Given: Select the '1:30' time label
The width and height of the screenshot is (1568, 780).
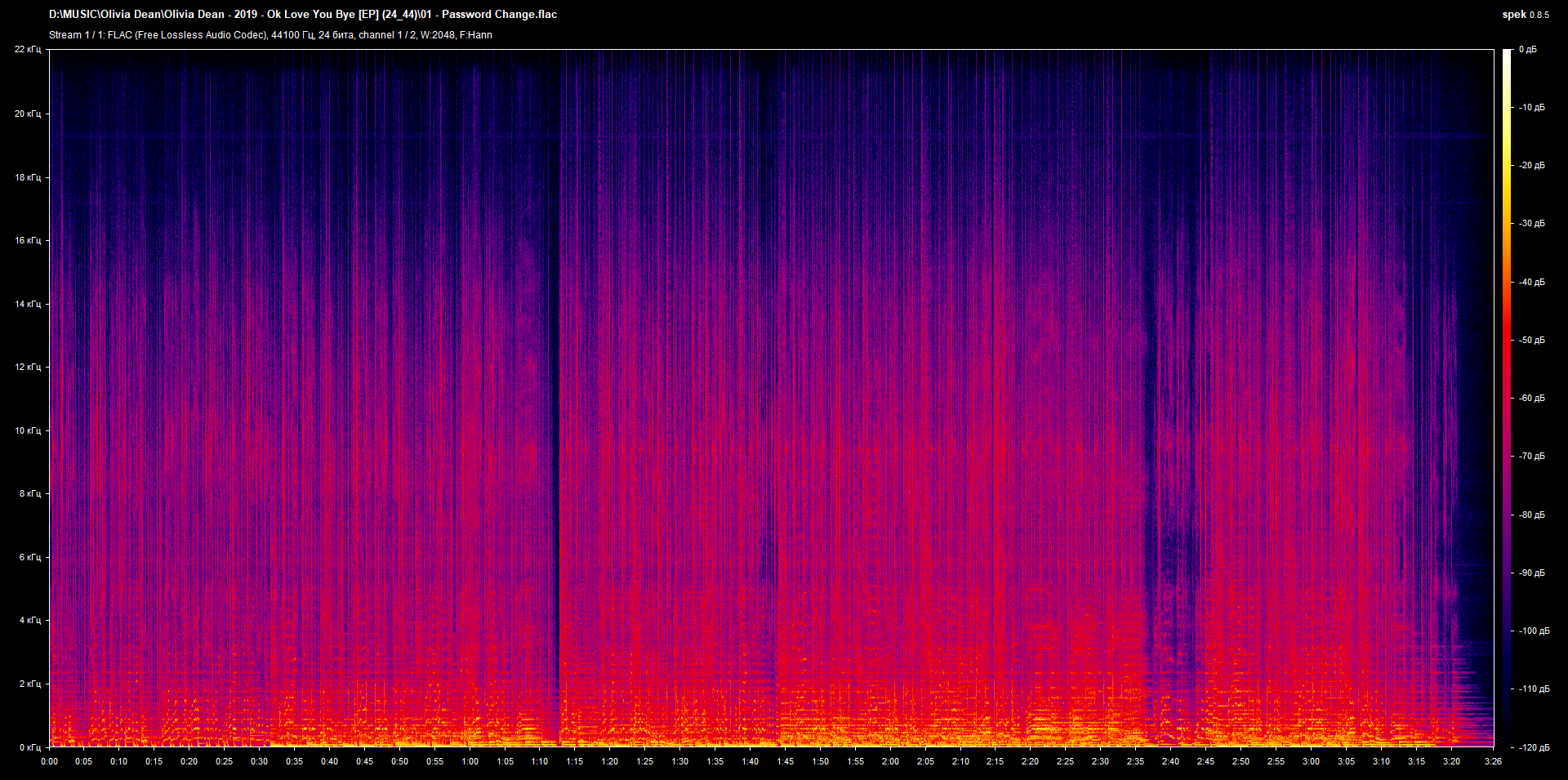Looking at the screenshot, I should [x=679, y=761].
